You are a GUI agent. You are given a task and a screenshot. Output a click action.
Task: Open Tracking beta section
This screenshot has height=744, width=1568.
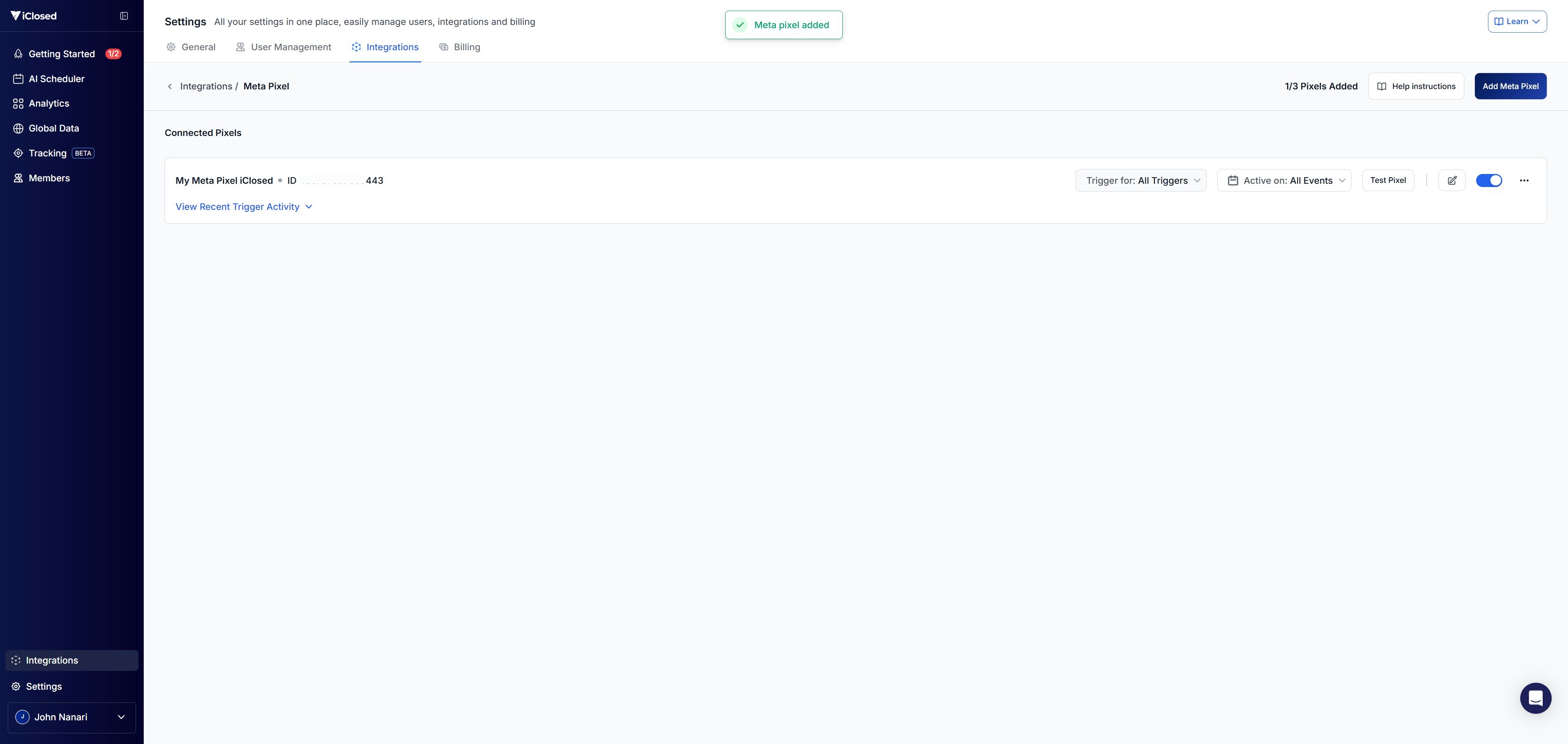pos(47,154)
